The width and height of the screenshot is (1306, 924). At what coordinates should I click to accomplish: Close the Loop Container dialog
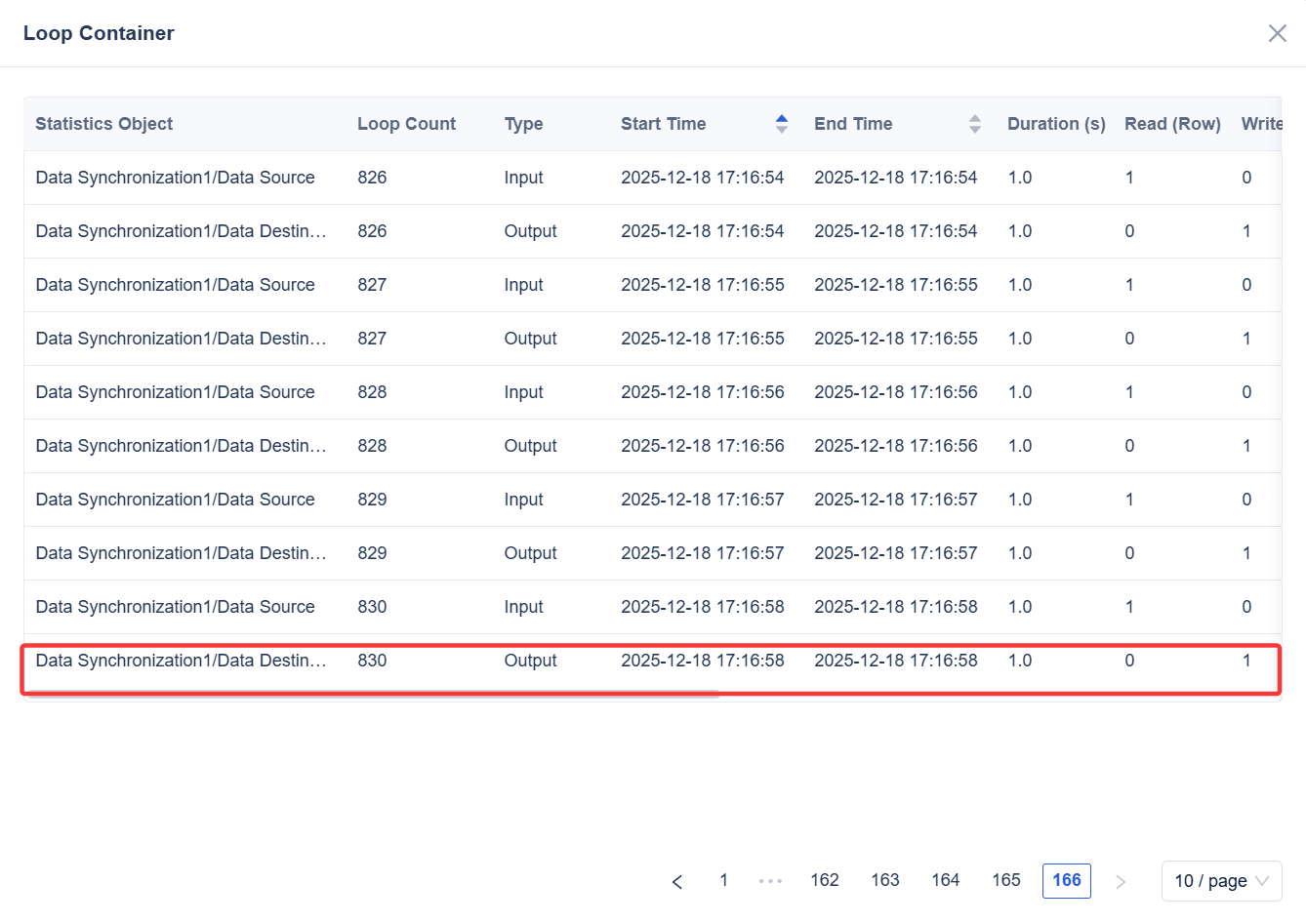1277,33
